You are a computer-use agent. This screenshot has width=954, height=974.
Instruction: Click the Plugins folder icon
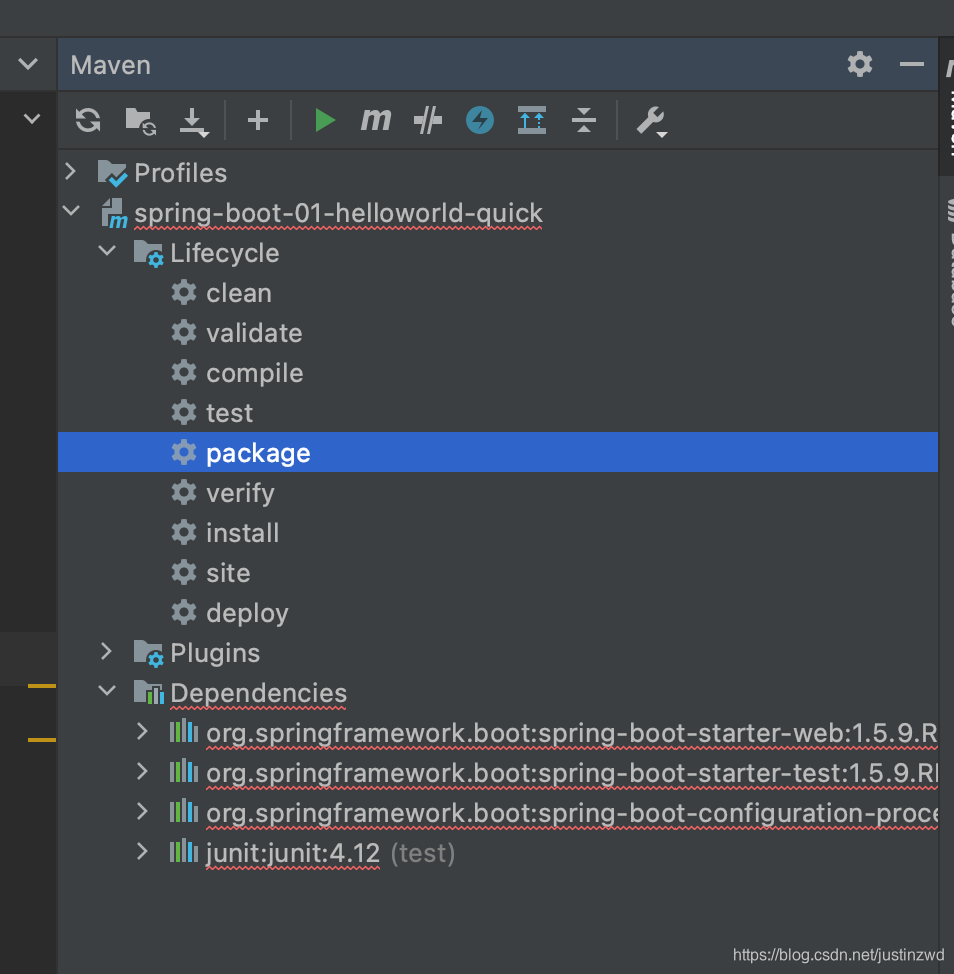pyautogui.click(x=148, y=653)
